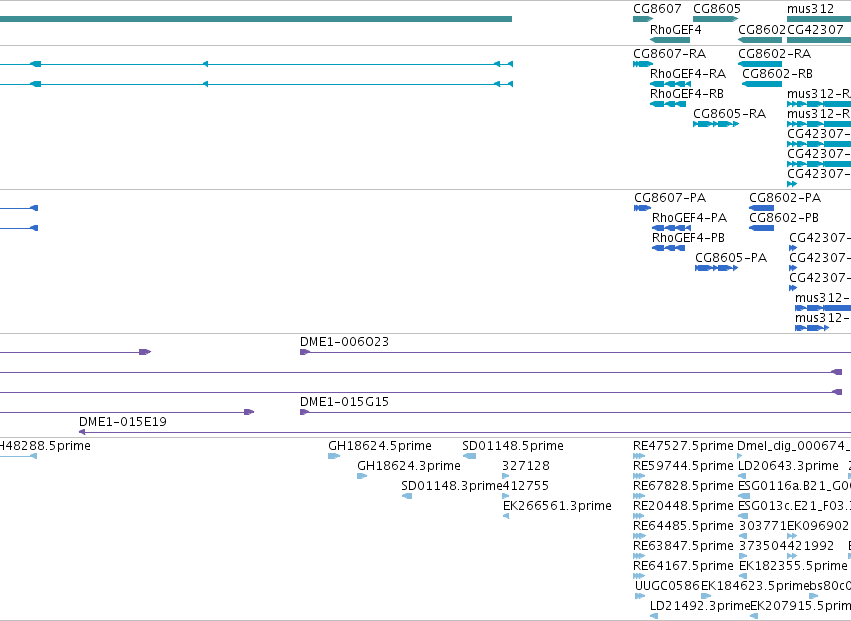This screenshot has width=851, height=621.
Task: Select the mus312 gene name
Action: click(x=810, y=9)
